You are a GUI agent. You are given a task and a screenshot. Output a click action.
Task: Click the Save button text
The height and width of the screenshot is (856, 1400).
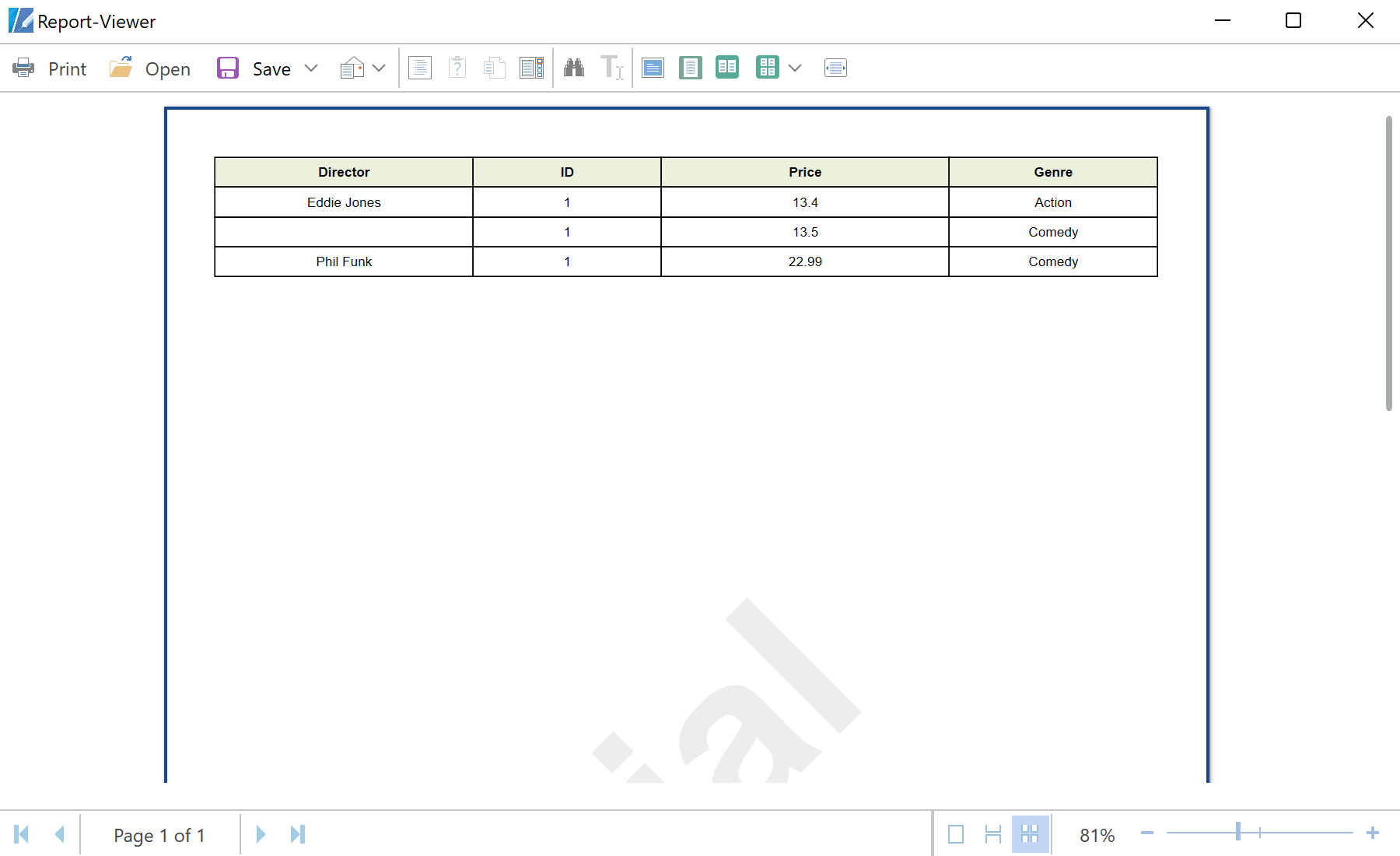pyautogui.click(x=271, y=69)
